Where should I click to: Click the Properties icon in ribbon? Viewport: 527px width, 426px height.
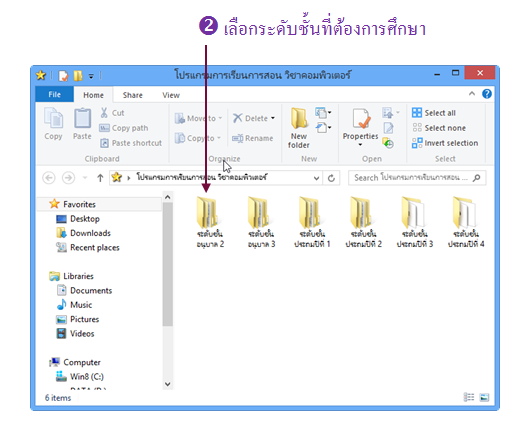click(361, 119)
